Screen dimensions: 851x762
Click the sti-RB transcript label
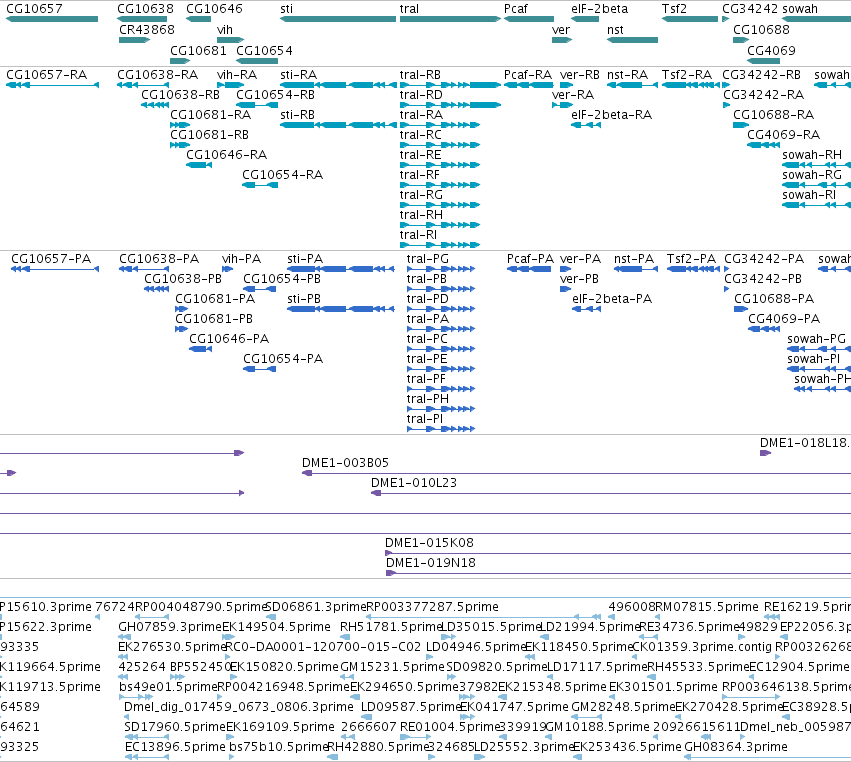click(x=297, y=115)
